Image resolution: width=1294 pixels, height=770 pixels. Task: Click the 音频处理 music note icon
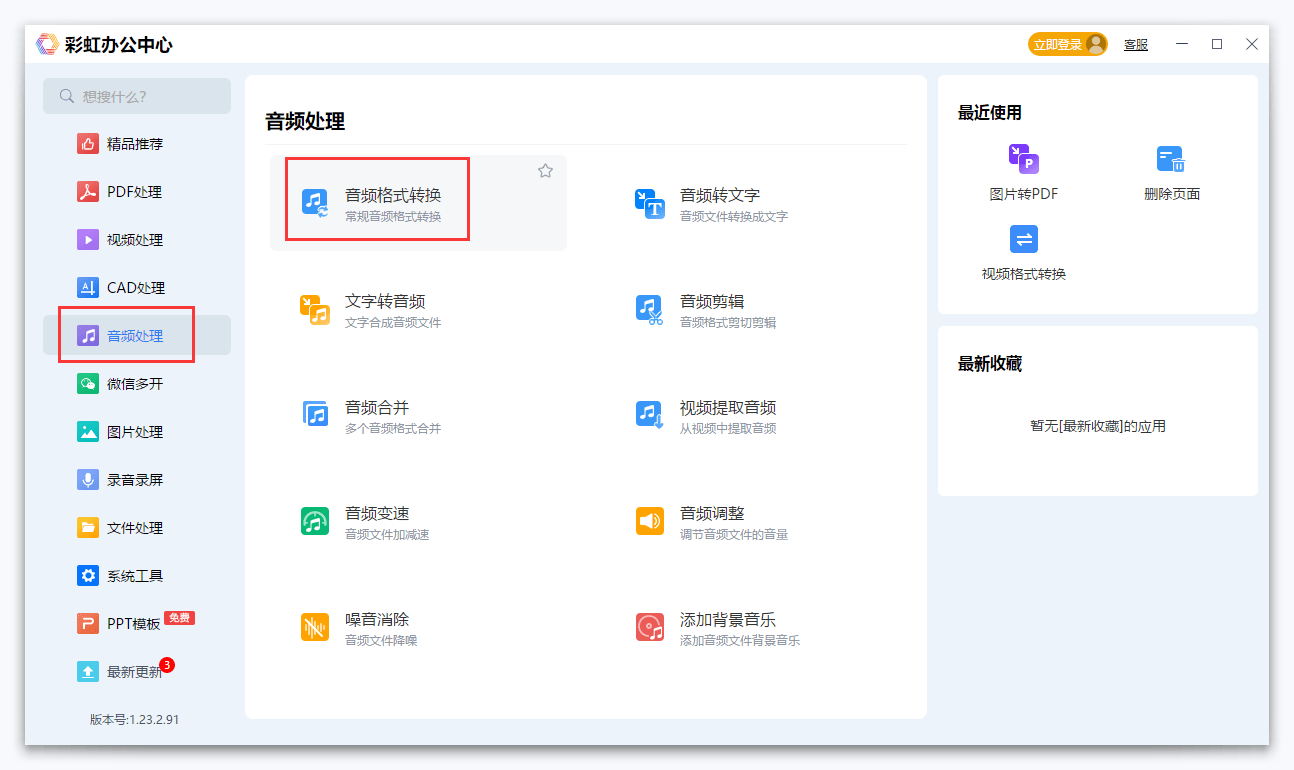(88, 335)
